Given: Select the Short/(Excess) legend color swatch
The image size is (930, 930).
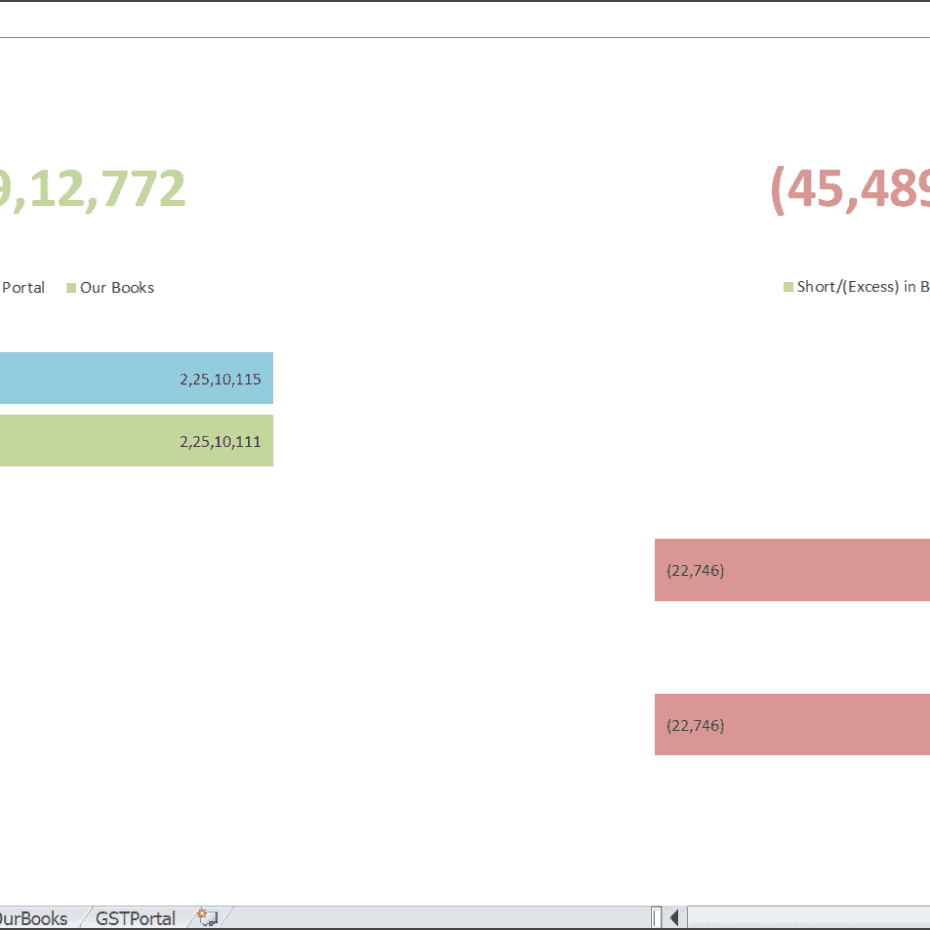Looking at the screenshot, I should (x=788, y=287).
